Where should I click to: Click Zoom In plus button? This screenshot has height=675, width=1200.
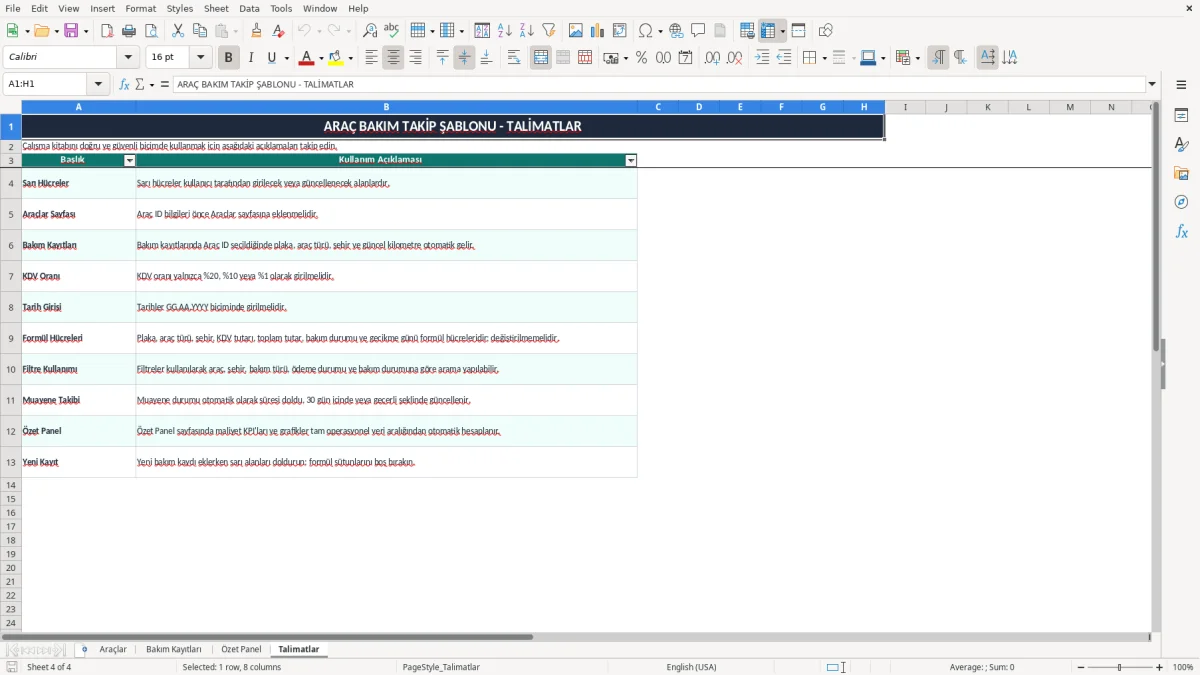pos(1160,667)
